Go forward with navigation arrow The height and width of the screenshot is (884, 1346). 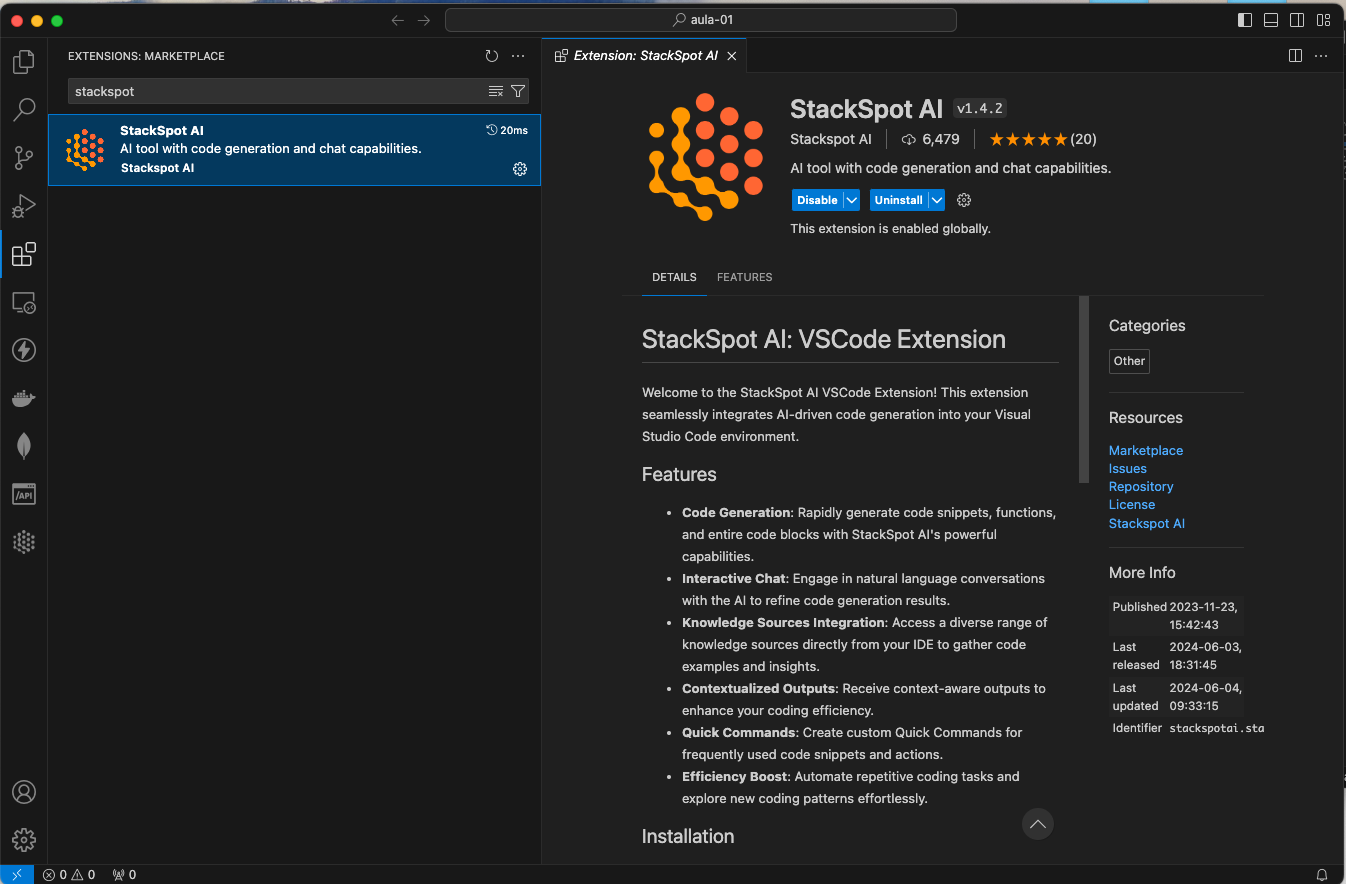pyautogui.click(x=424, y=20)
